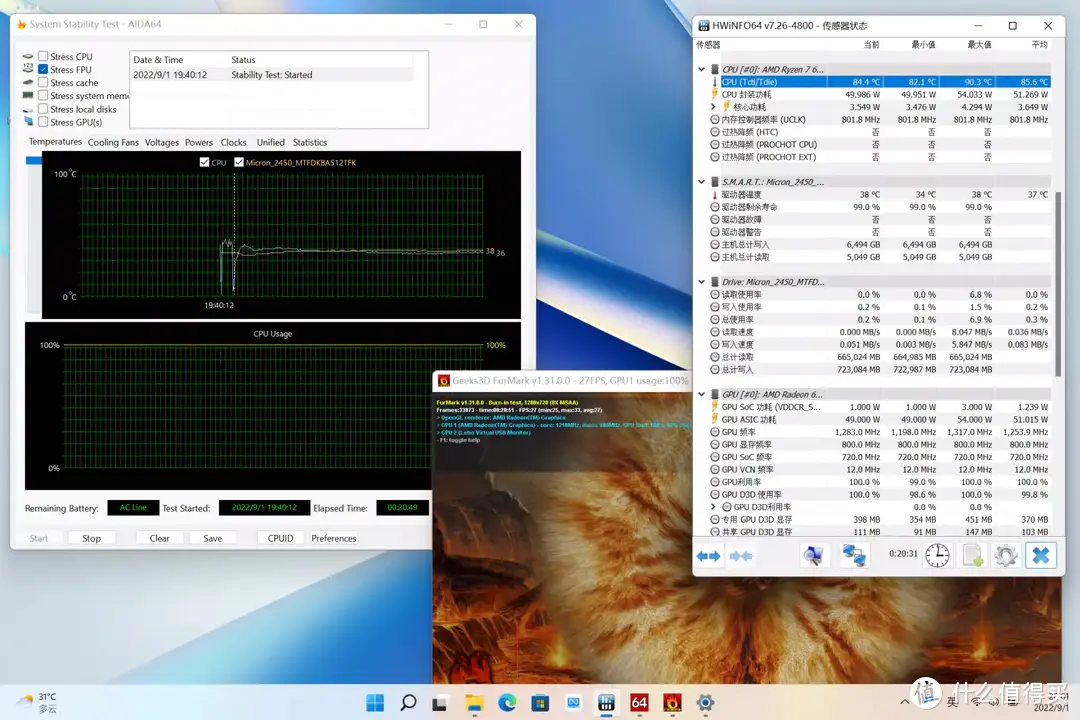This screenshot has height=720, width=1080.
Task: Open the Windows Start menu
Action: click(375, 703)
